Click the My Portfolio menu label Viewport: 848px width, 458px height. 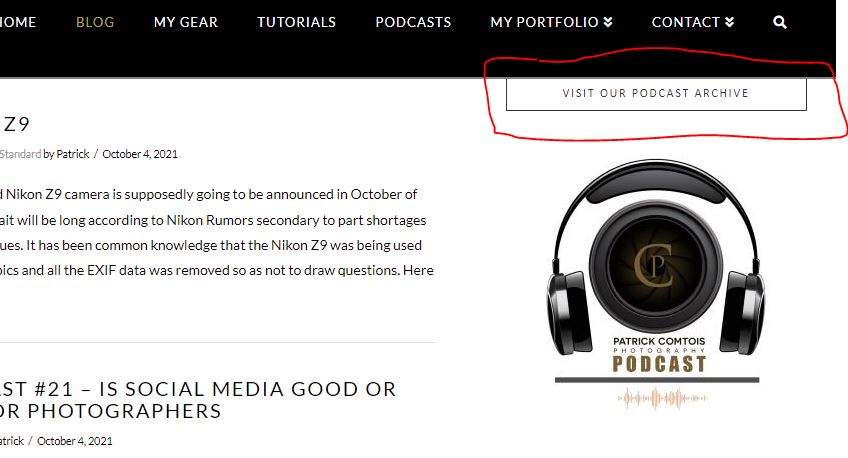(545, 22)
